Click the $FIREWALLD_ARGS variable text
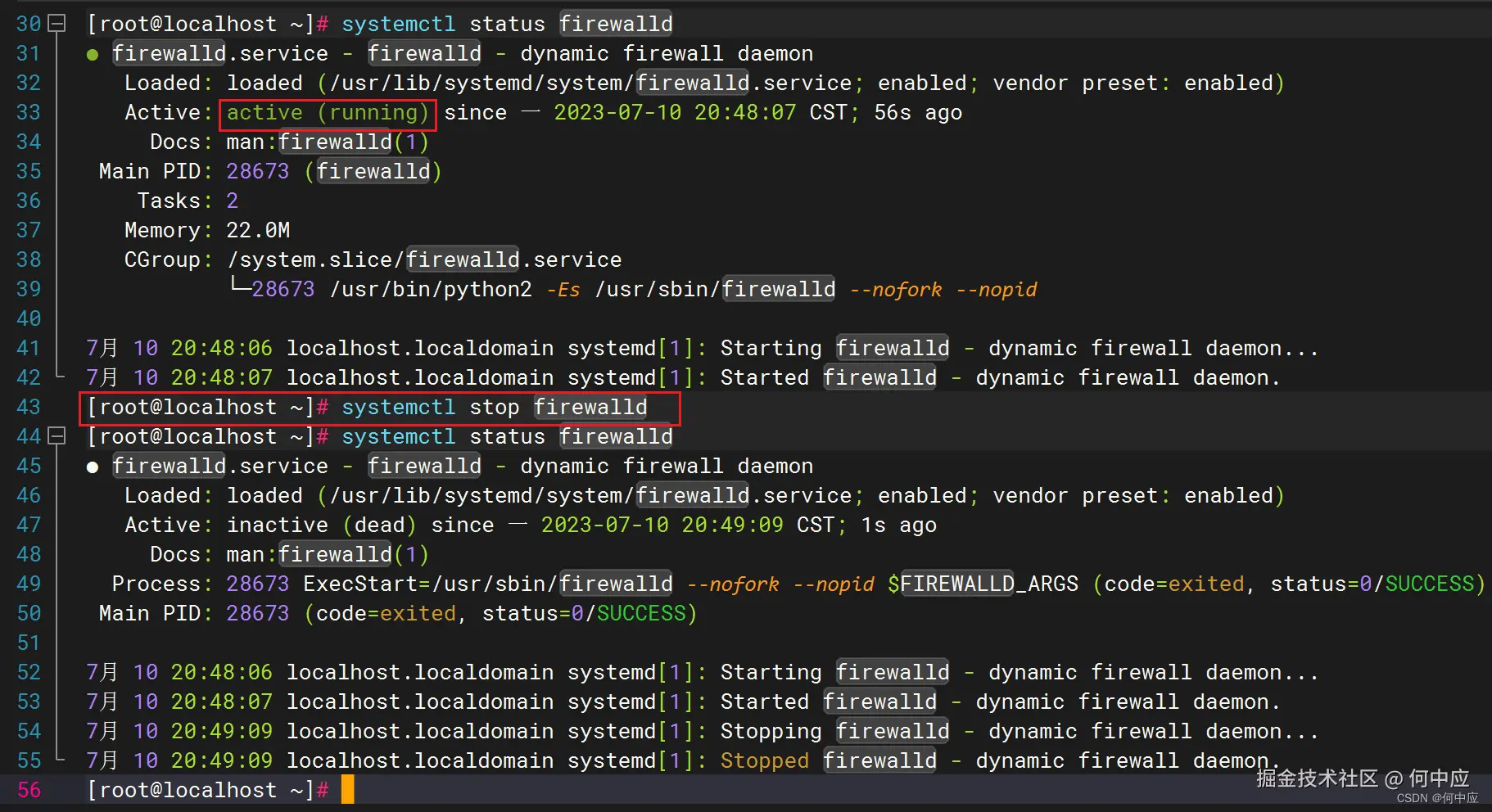 tap(983, 584)
